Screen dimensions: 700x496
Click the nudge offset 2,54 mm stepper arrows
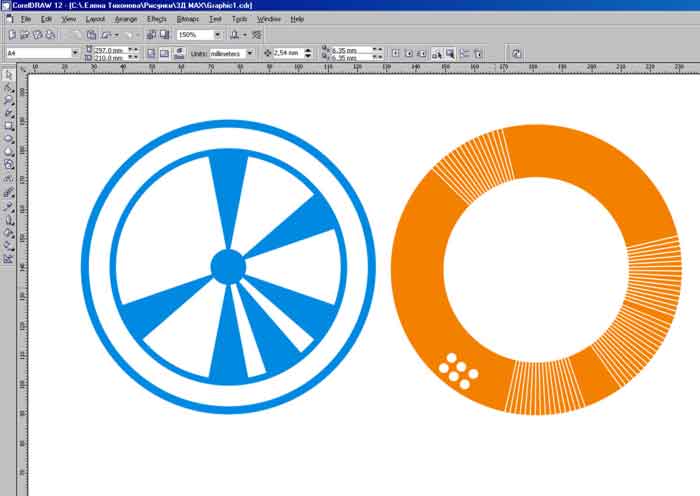(x=308, y=53)
